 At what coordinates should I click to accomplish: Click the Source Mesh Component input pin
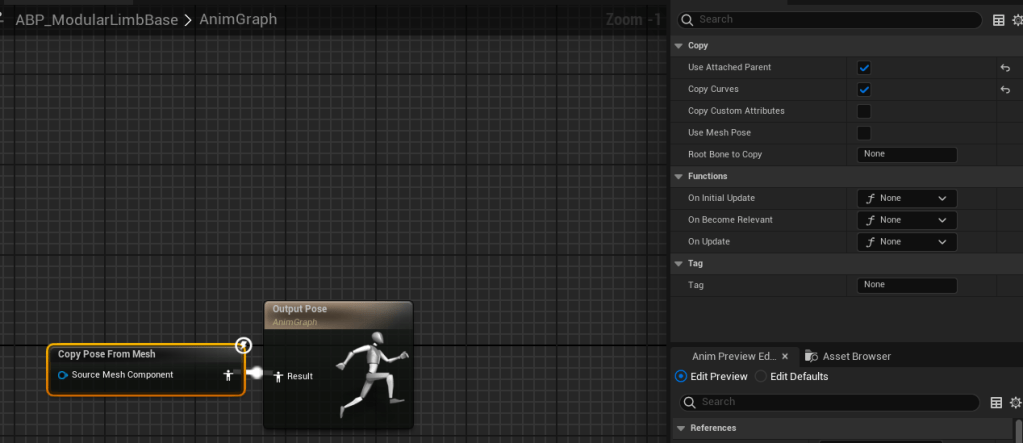click(63, 375)
